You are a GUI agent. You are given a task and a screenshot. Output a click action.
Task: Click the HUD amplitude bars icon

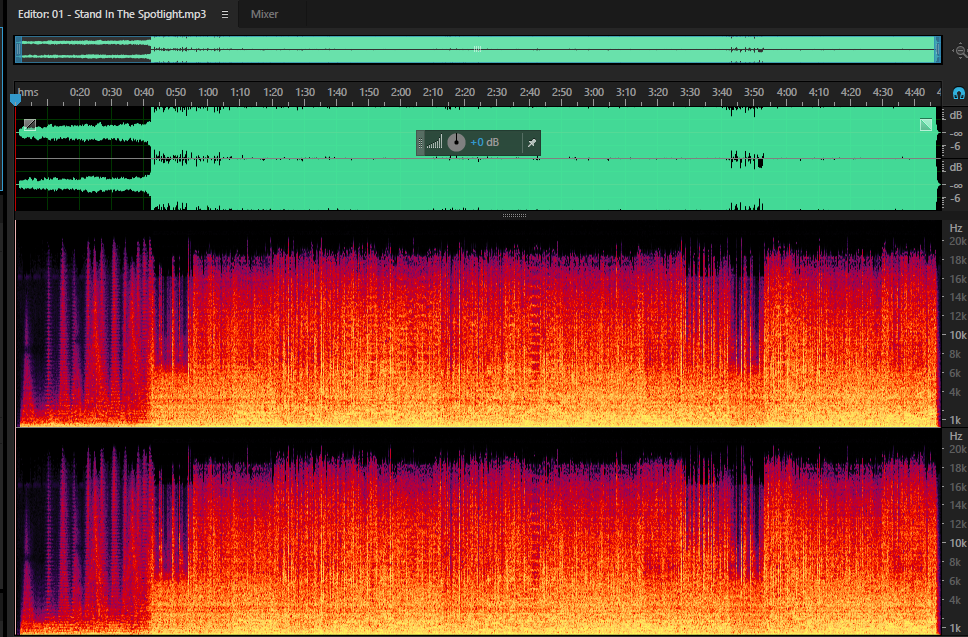point(434,143)
